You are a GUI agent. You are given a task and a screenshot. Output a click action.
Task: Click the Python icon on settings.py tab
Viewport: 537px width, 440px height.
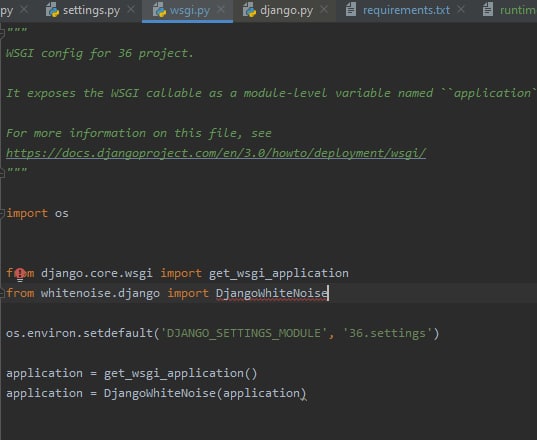coord(52,10)
